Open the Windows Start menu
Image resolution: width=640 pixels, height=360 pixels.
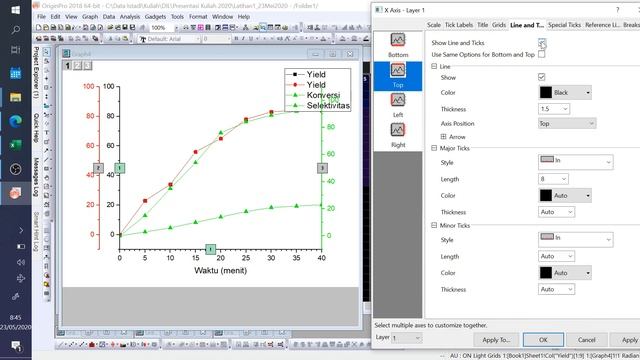[16, 10]
